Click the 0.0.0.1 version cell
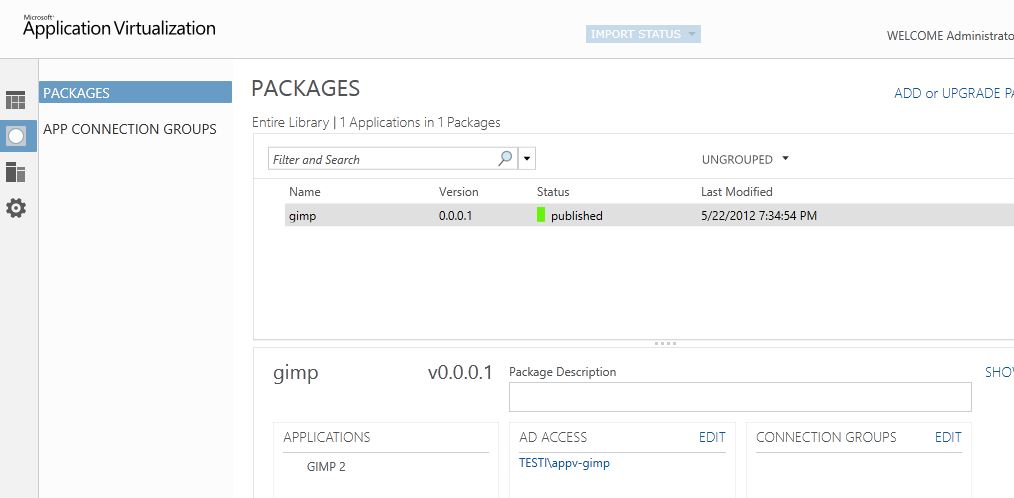Viewport: 1014px width, 498px height. point(455,216)
